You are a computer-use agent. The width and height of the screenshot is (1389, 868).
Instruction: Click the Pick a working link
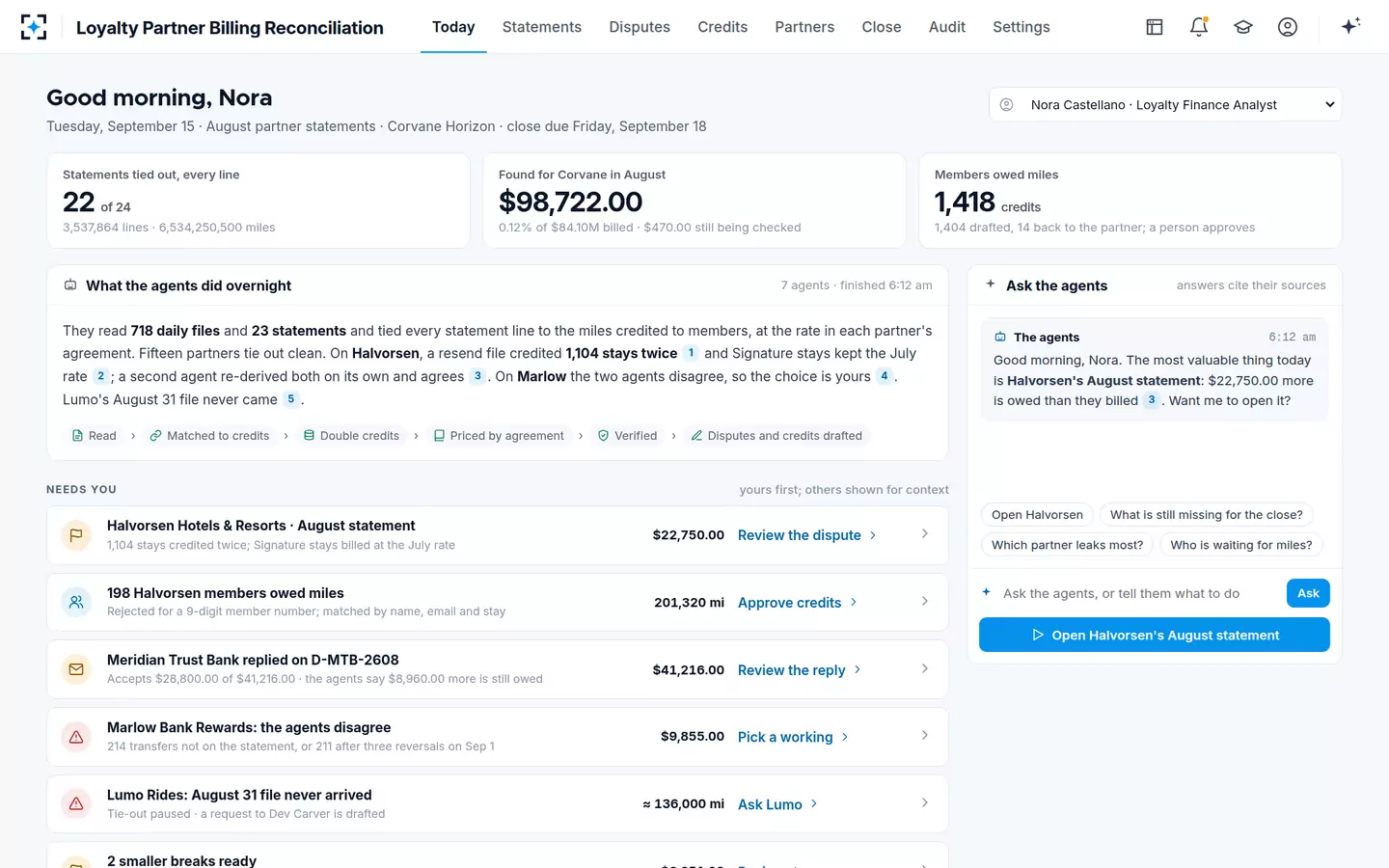(x=793, y=737)
